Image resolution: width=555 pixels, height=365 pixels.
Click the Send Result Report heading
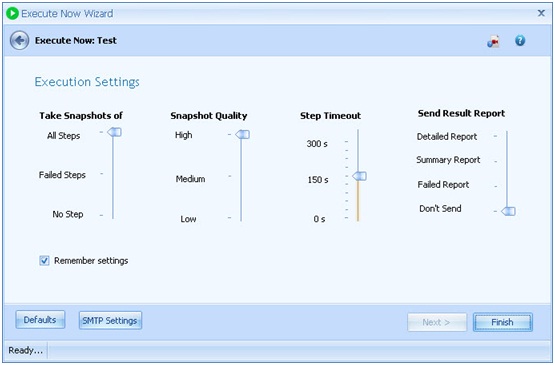click(x=461, y=114)
